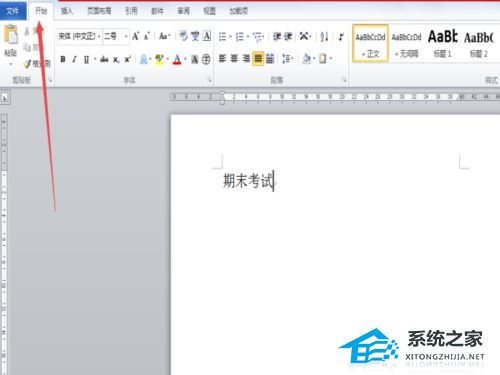The width and height of the screenshot is (500, 375).
Task: Apply the red font color
Action: pyautogui.click(x=177, y=60)
